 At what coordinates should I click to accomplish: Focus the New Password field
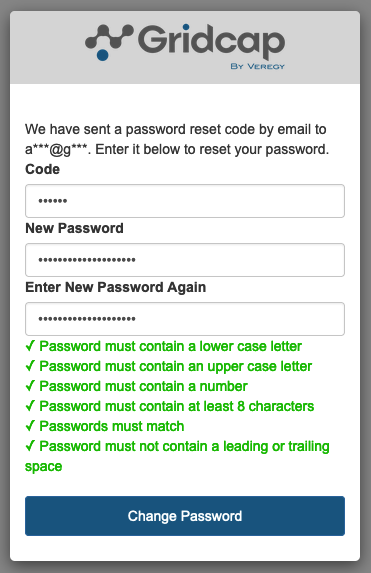(185, 260)
